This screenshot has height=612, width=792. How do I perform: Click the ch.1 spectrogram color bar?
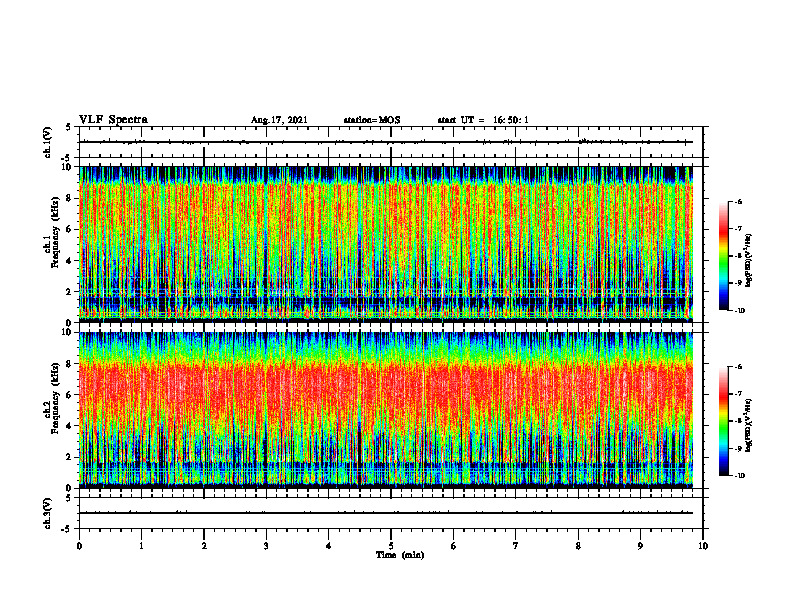[723, 256]
